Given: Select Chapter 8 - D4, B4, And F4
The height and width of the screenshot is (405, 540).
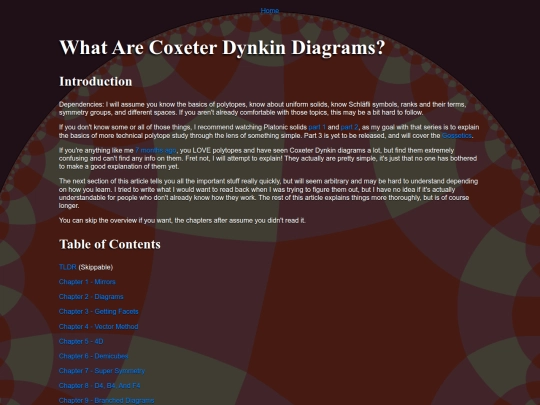Looking at the screenshot, I should tap(100, 385).
